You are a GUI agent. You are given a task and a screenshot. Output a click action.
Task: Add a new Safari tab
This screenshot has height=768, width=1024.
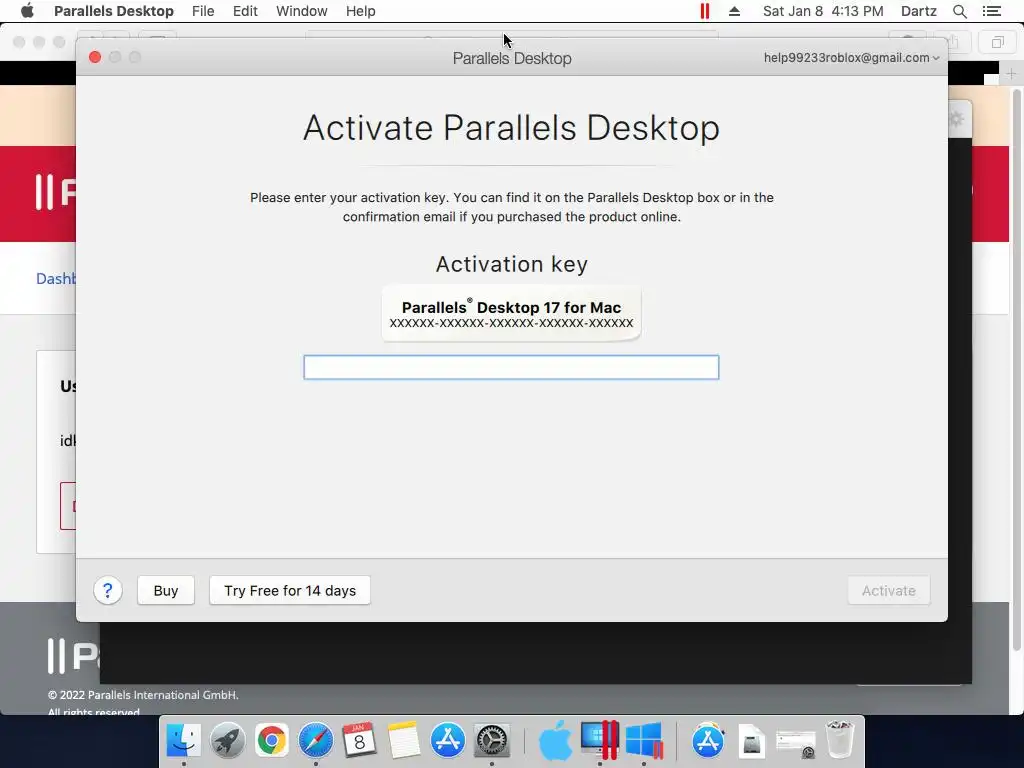1011,74
